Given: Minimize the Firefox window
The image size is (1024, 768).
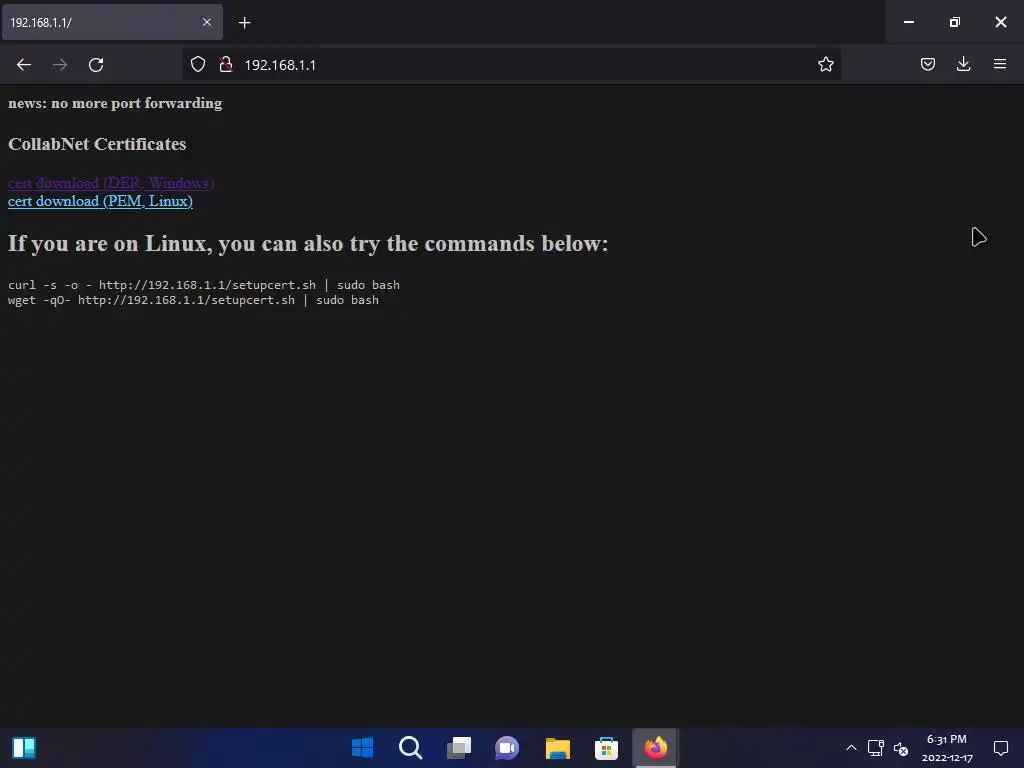Looking at the screenshot, I should pyautogui.click(x=908, y=22).
